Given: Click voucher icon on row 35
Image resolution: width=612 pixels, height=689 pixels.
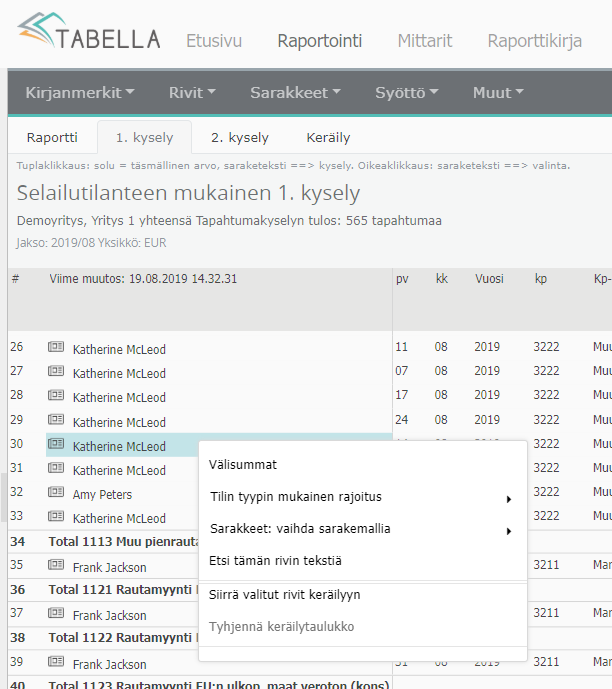Looking at the screenshot, I should (56, 566).
